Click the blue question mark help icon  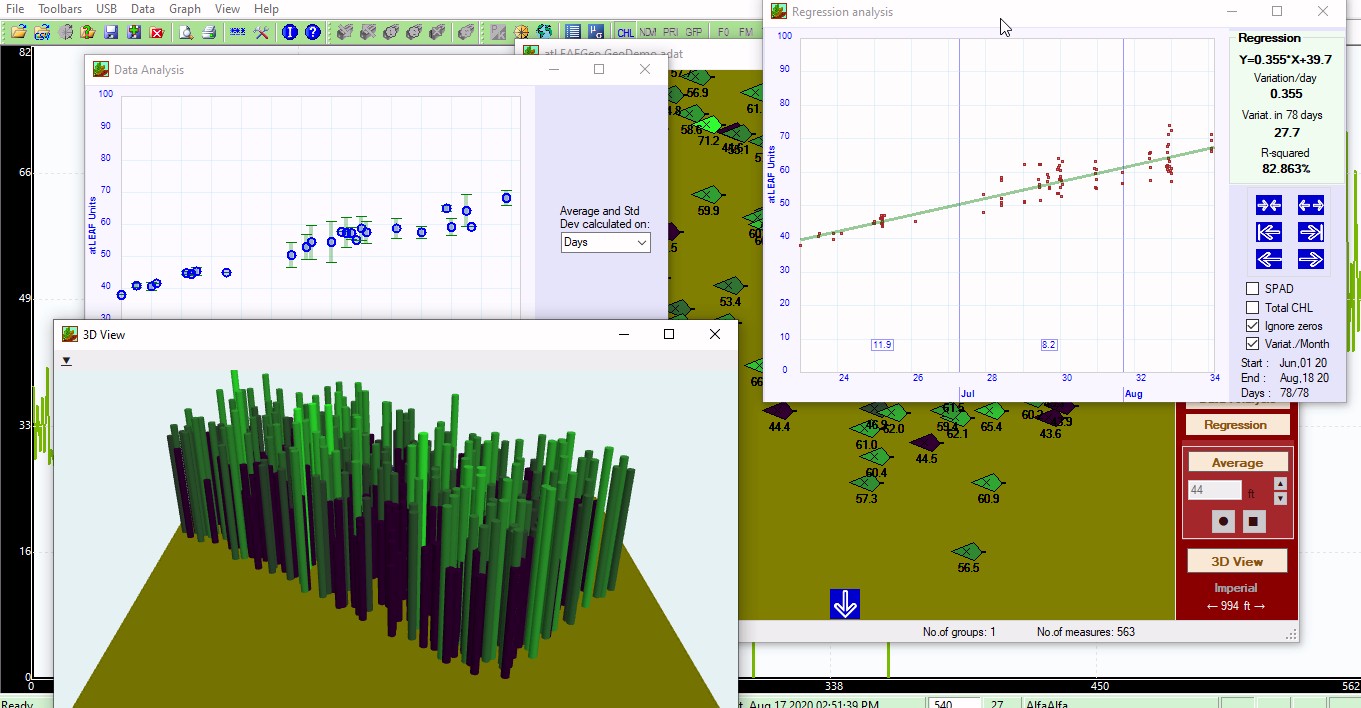[x=313, y=32]
